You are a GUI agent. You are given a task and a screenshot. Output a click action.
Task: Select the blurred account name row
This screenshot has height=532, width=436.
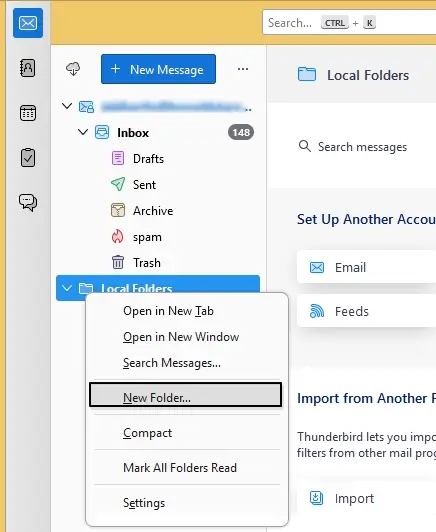pyautogui.click(x=158, y=107)
